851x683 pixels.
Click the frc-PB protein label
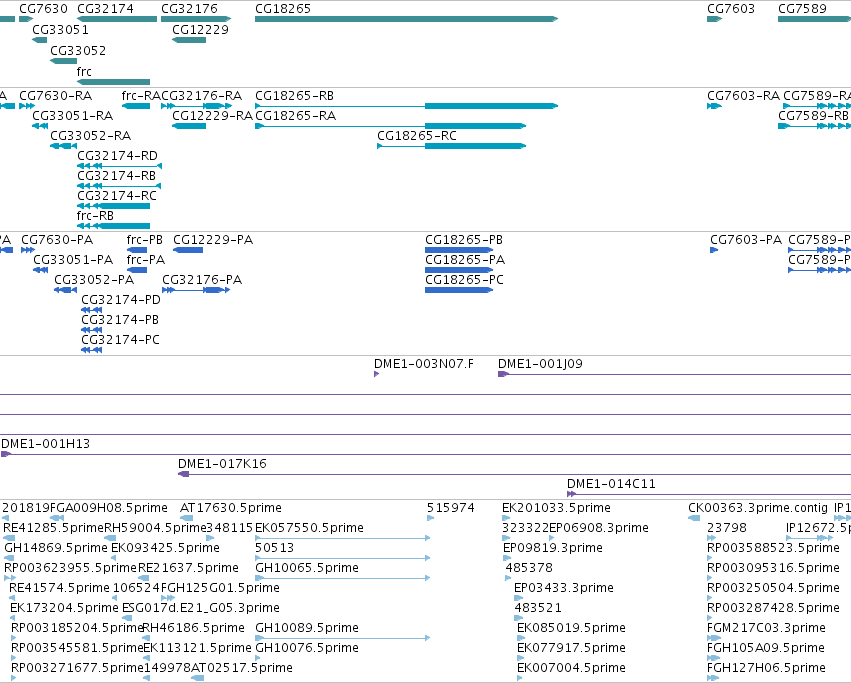click(144, 239)
